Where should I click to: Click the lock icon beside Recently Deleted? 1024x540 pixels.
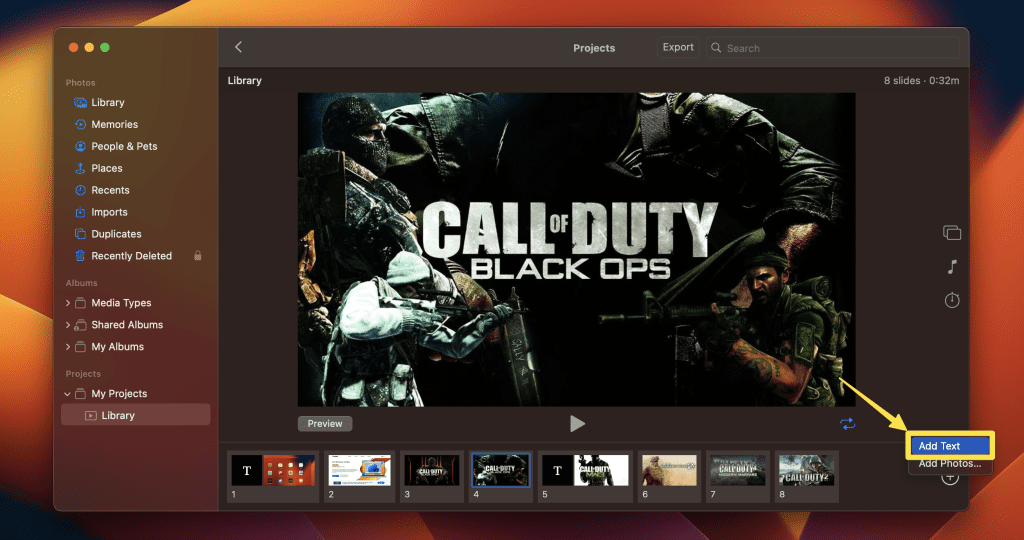click(198, 256)
